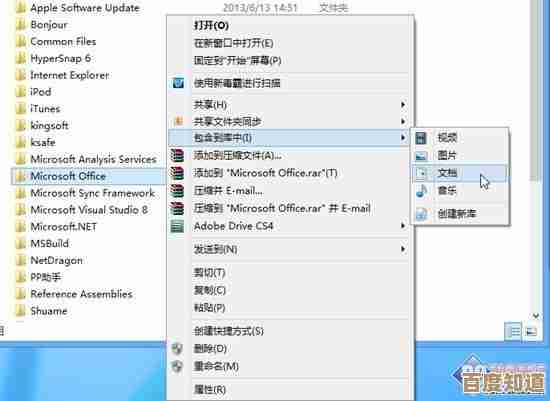Click the 音乐 music note icon
This screenshot has width=550, height=401.
(421, 191)
